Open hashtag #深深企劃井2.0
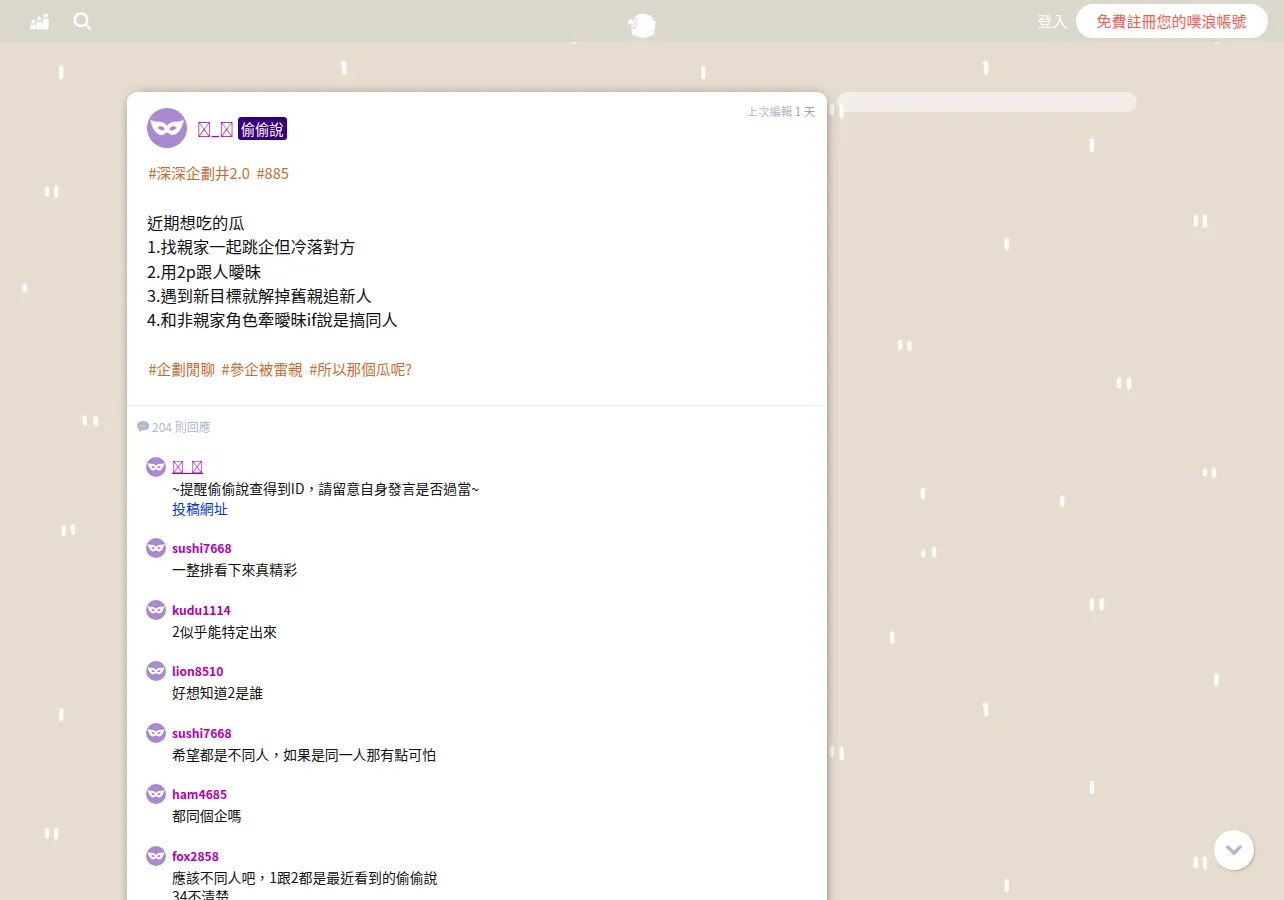 (199, 173)
